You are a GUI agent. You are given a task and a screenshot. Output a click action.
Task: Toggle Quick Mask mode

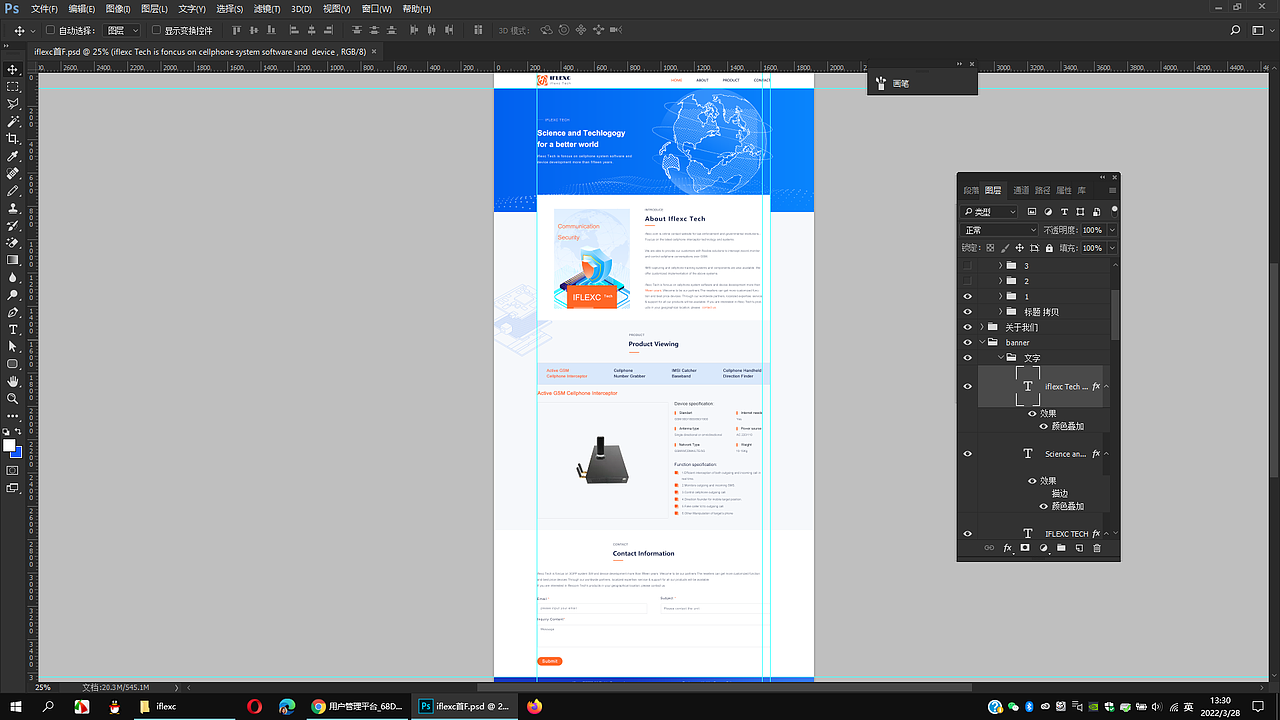(x=13, y=470)
